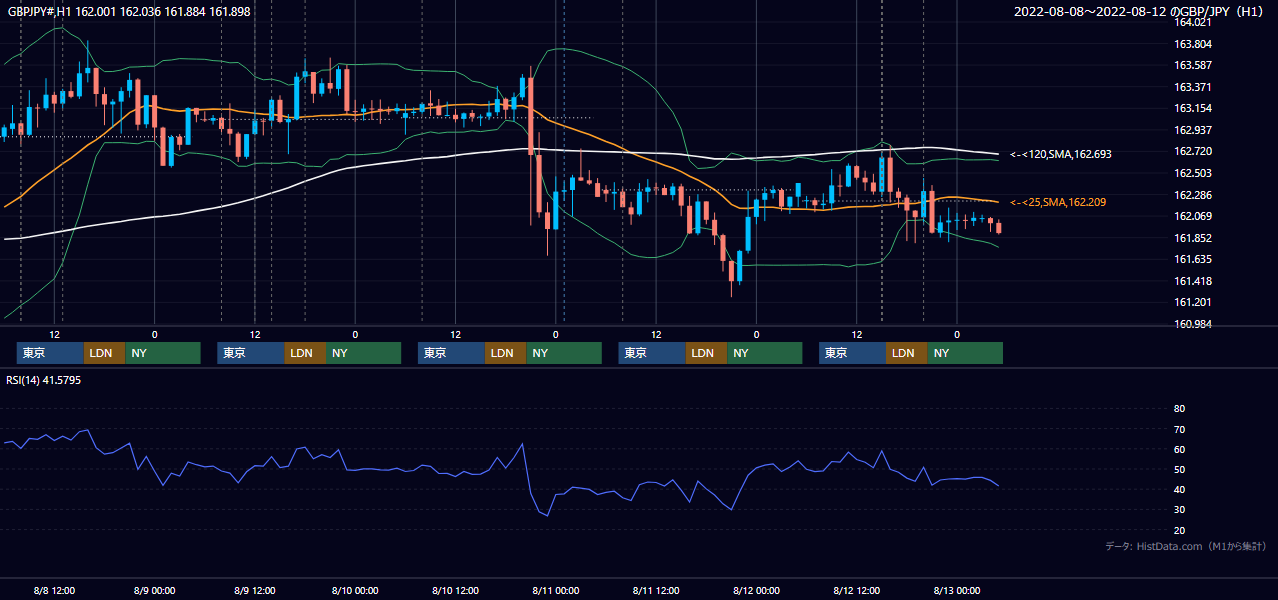This screenshot has width=1278, height=600.
Task: Select the 8/9 00:00 time axis label
Action: (x=155, y=590)
